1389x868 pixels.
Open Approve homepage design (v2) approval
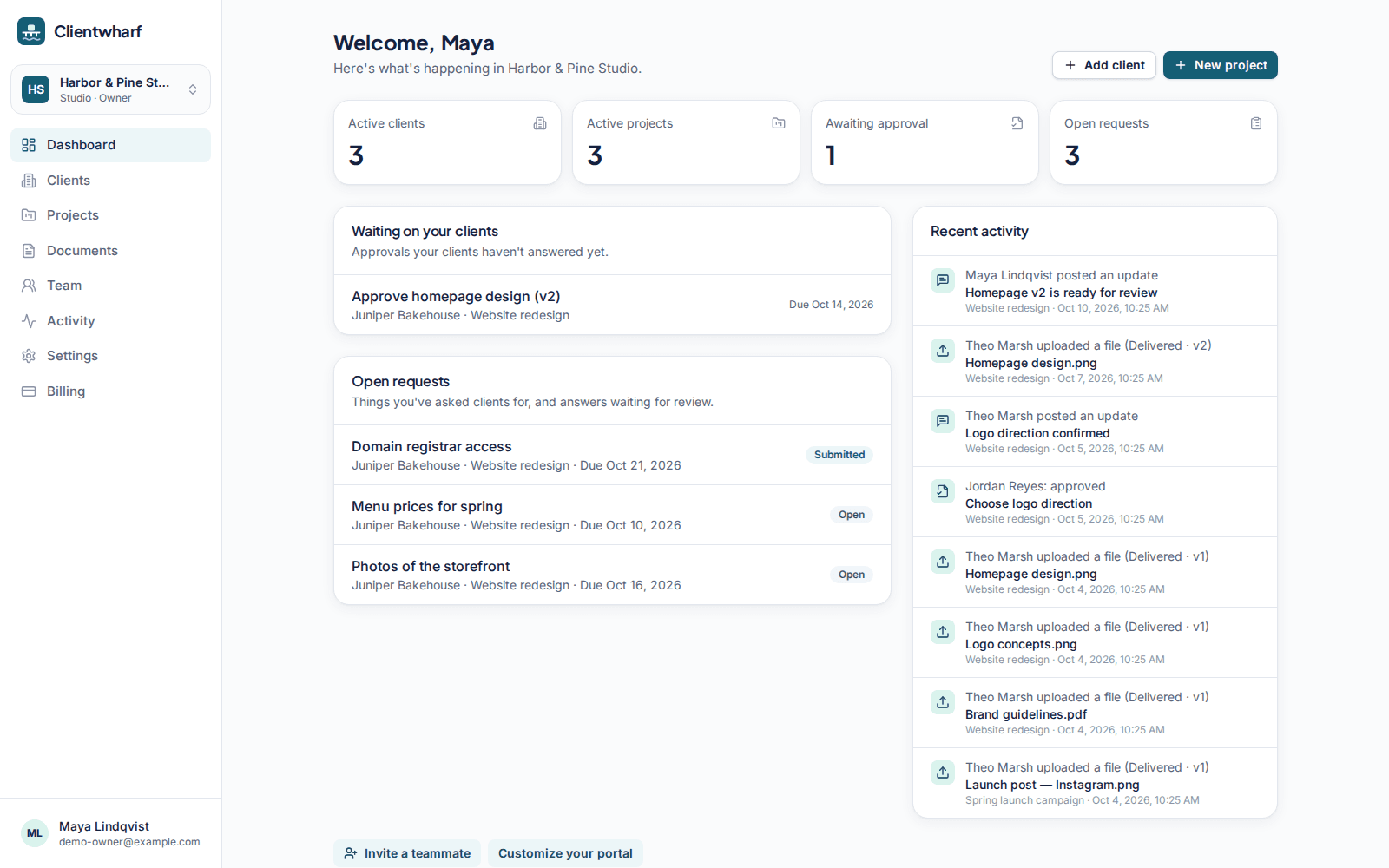click(613, 305)
